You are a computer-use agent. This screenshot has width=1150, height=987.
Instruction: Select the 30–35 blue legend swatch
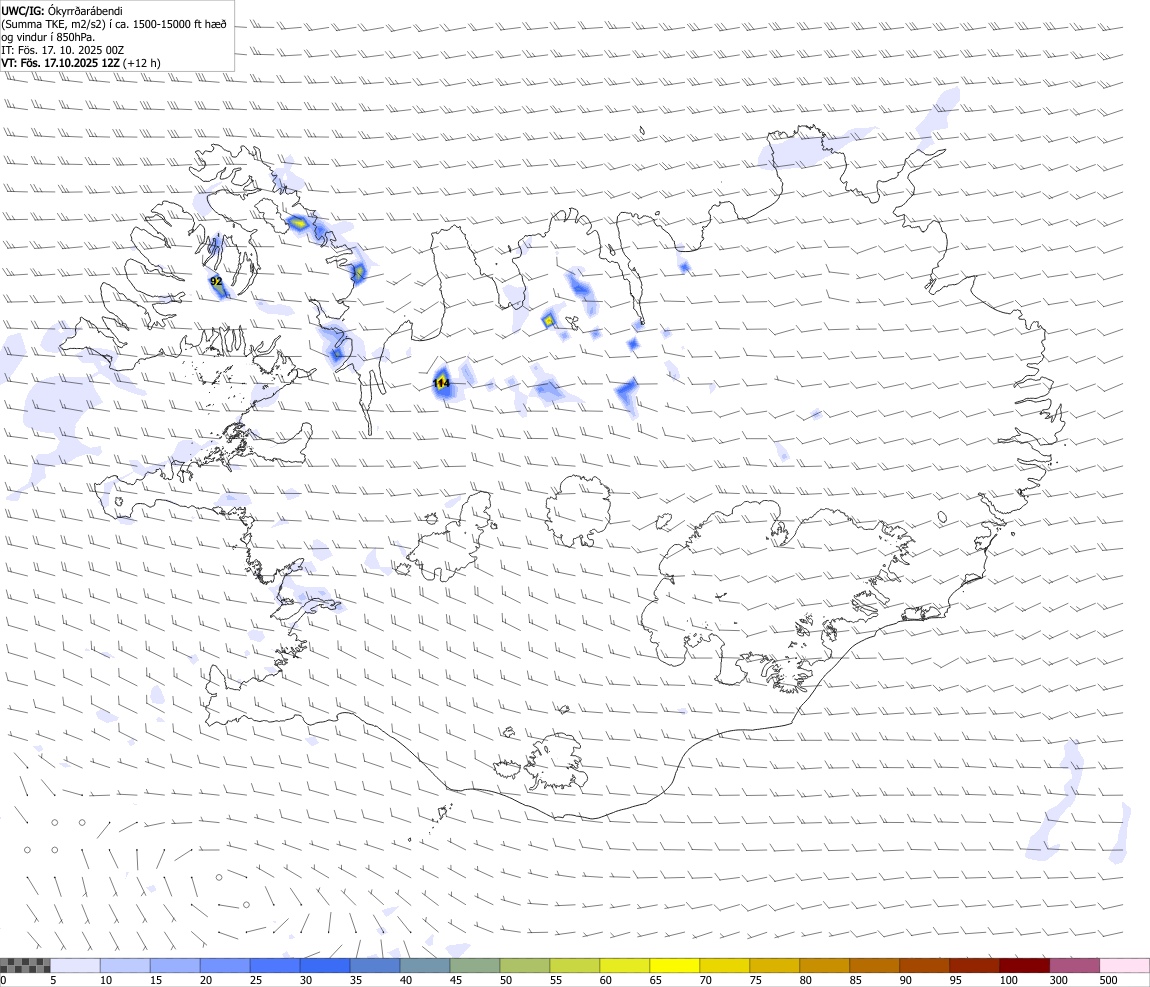(325, 965)
